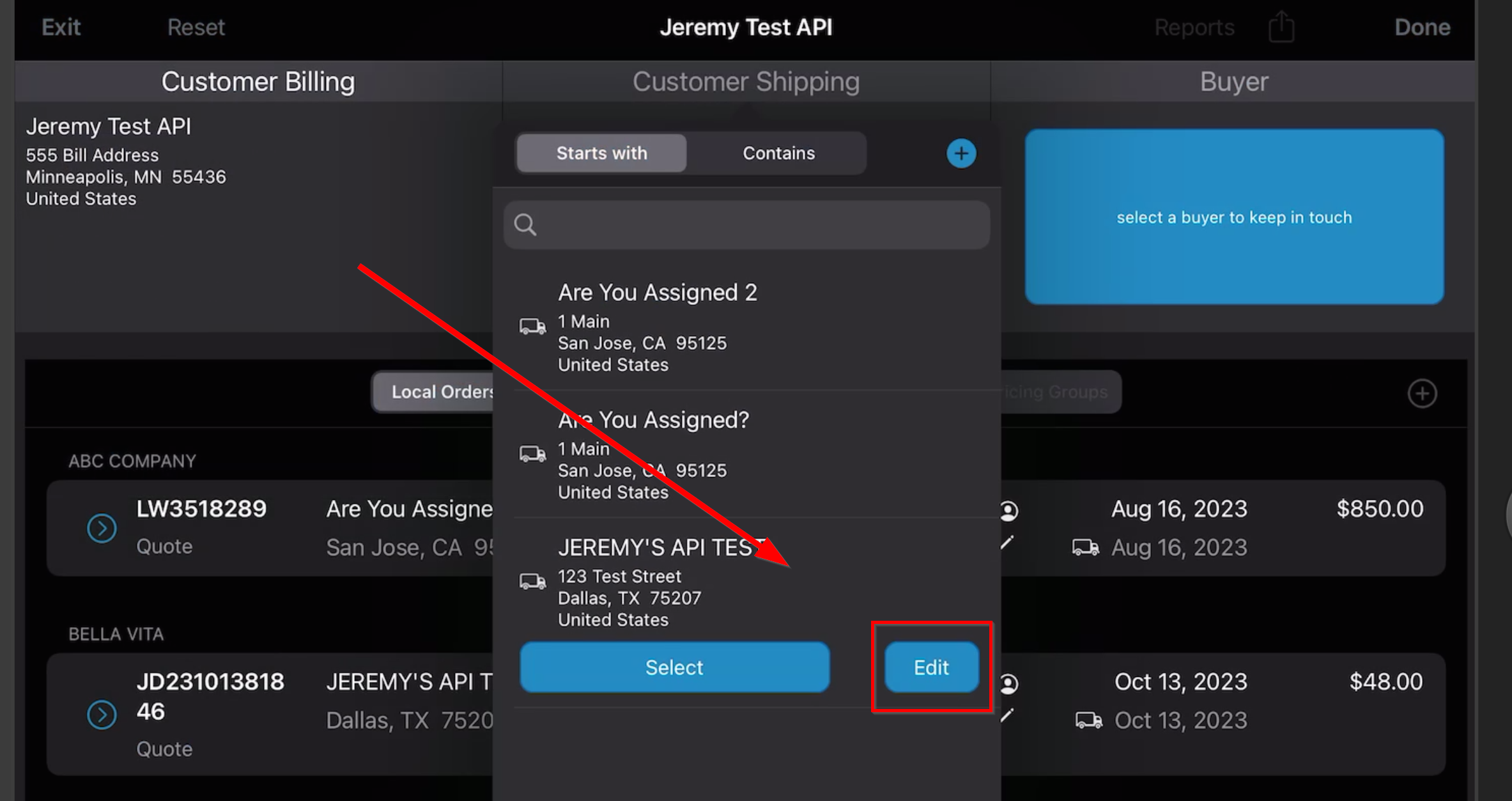Click the truck icon next to Are You Assigned 2 address
This screenshot has height=801, width=1512.
(532, 326)
